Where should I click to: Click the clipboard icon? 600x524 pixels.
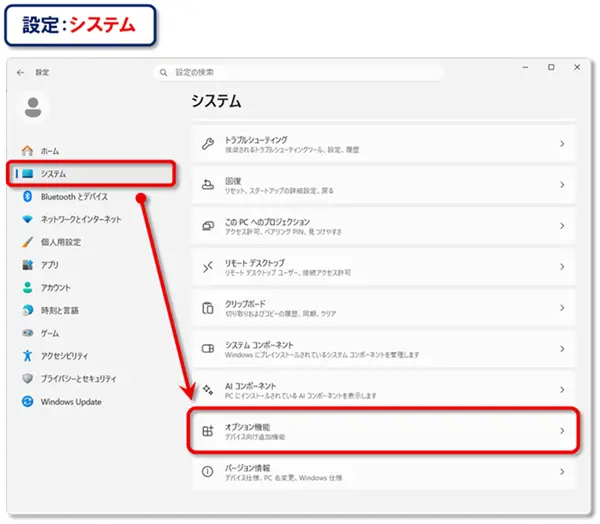208,308
